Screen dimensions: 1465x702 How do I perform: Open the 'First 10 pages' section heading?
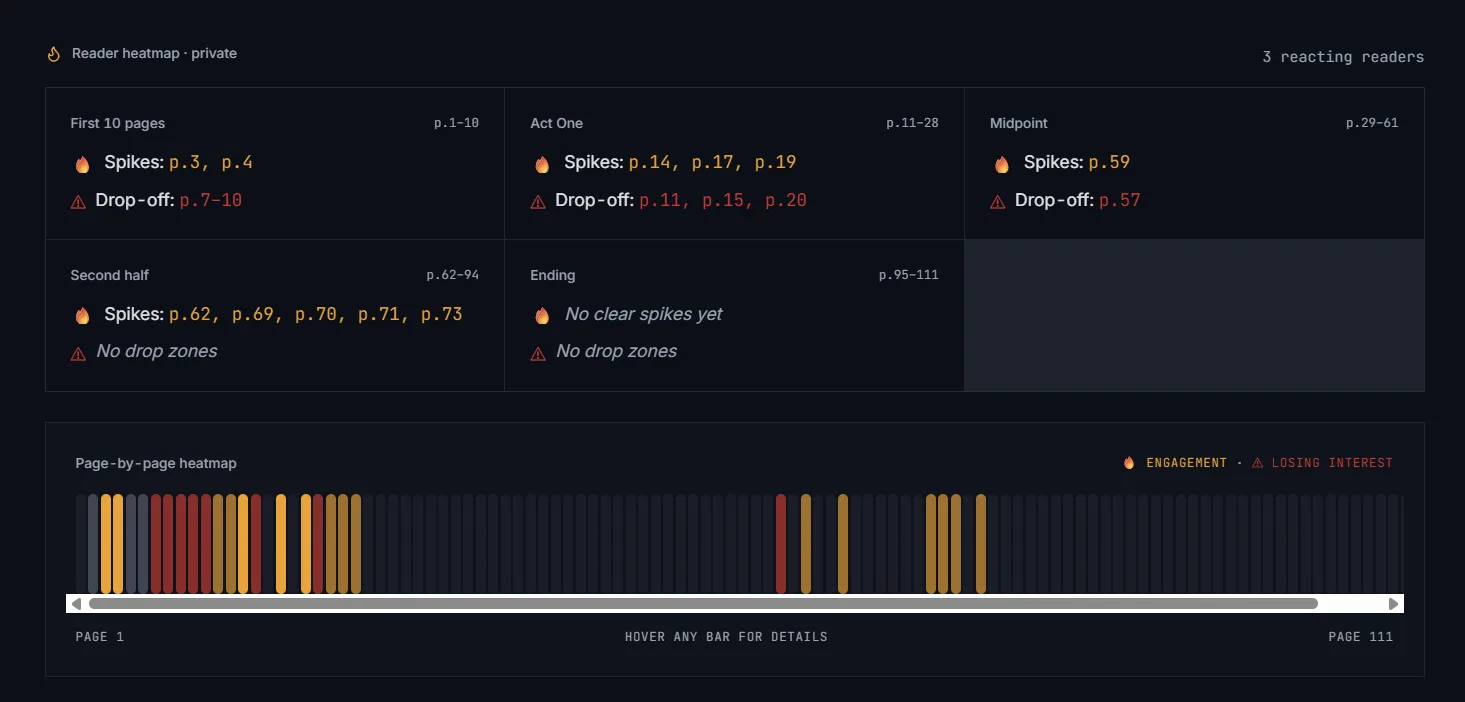click(x=118, y=123)
